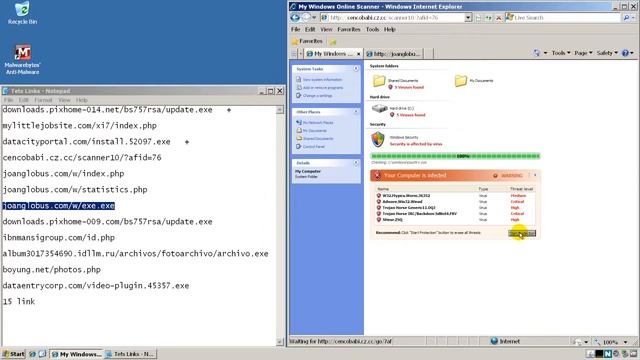Click Internet Explorer Forward button
The width and height of the screenshot is (640, 360).
(x=306, y=18)
